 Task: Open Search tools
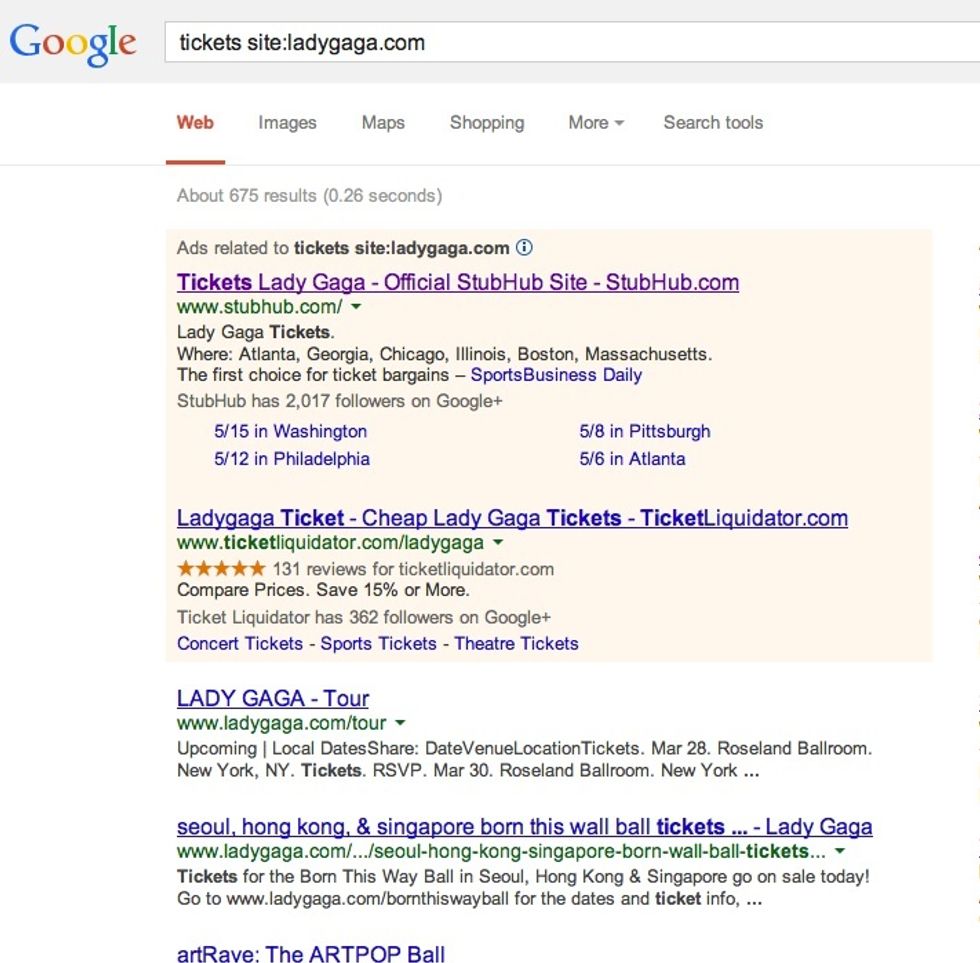[713, 123]
